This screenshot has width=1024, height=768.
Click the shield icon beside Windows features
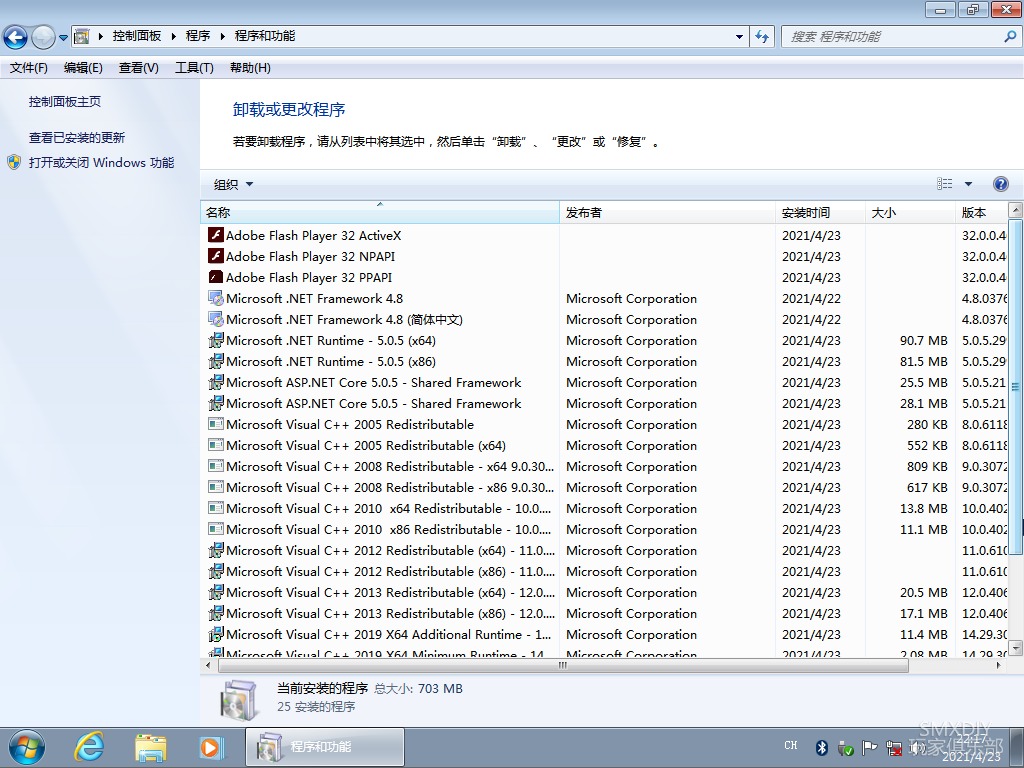14,163
